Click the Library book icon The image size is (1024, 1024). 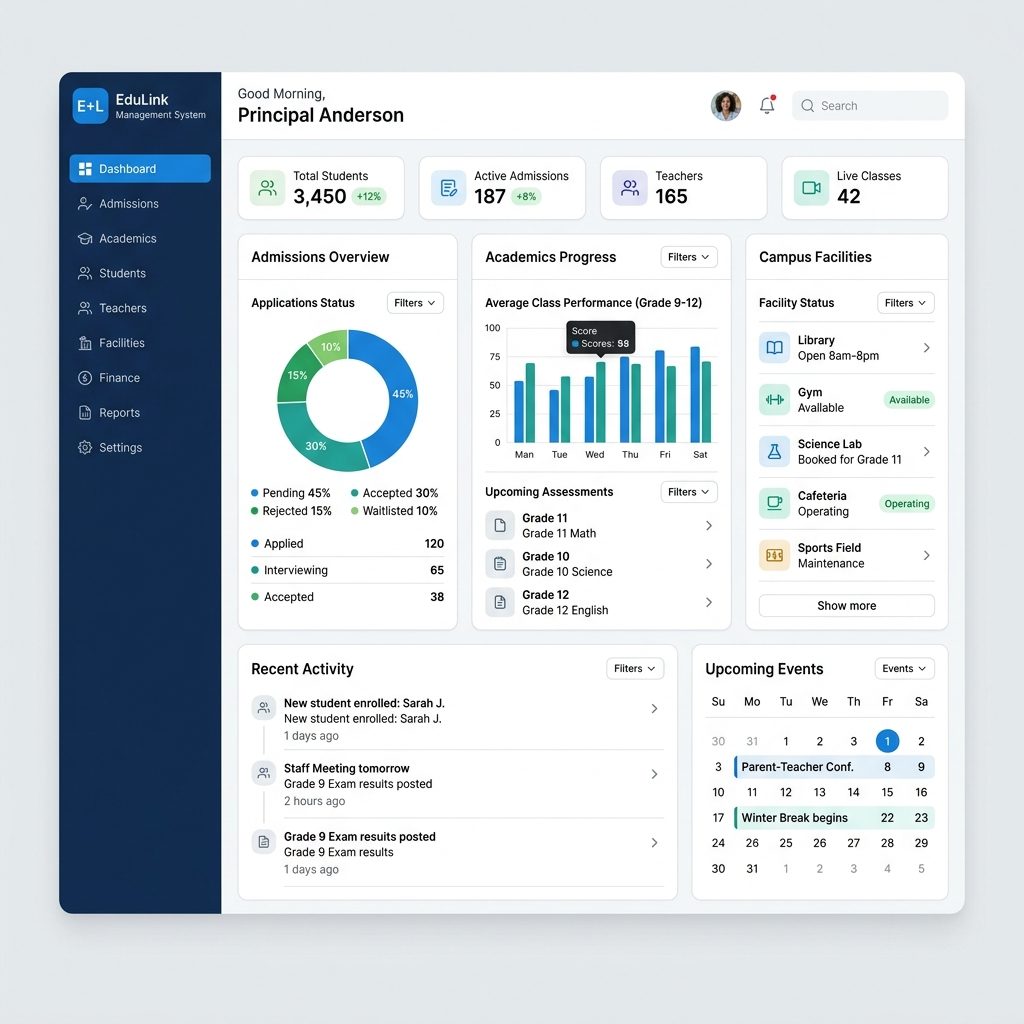(x=775, y=347)
